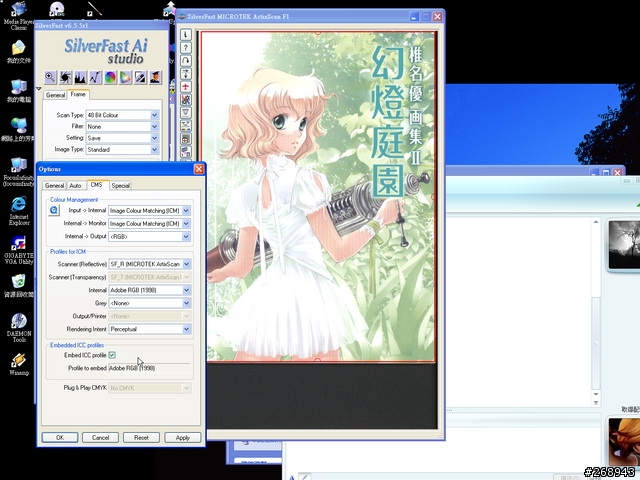Viewport: 640px width, 480px height.
Task: Click the scanned artwork preview image
Action: pyautogui.click(x=318, y=197)
